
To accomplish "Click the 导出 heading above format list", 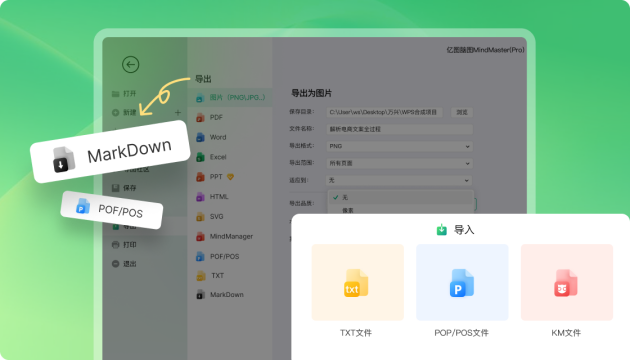I will [203, 79].
